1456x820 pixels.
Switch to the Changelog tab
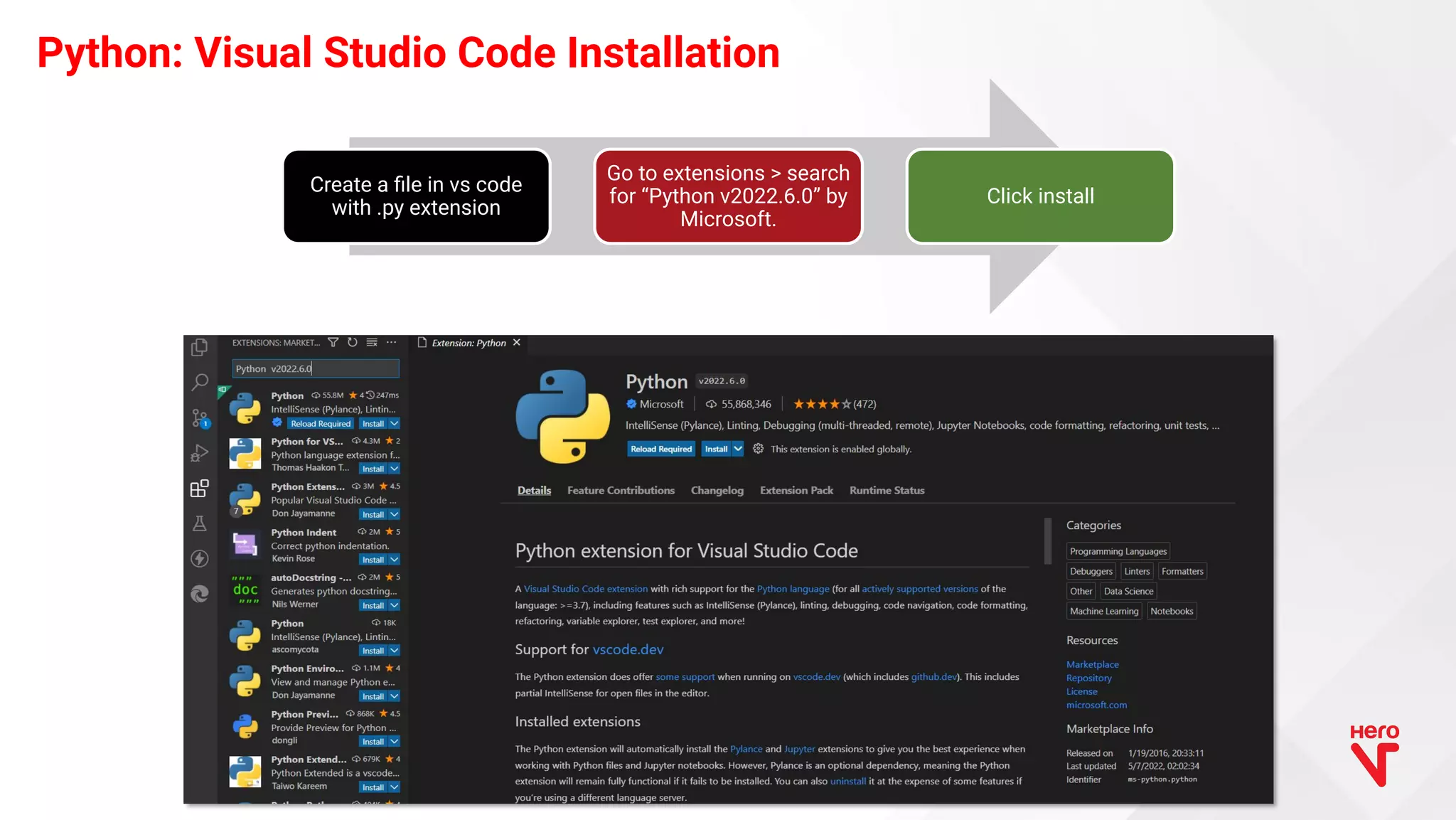click(x=717, y=490)
